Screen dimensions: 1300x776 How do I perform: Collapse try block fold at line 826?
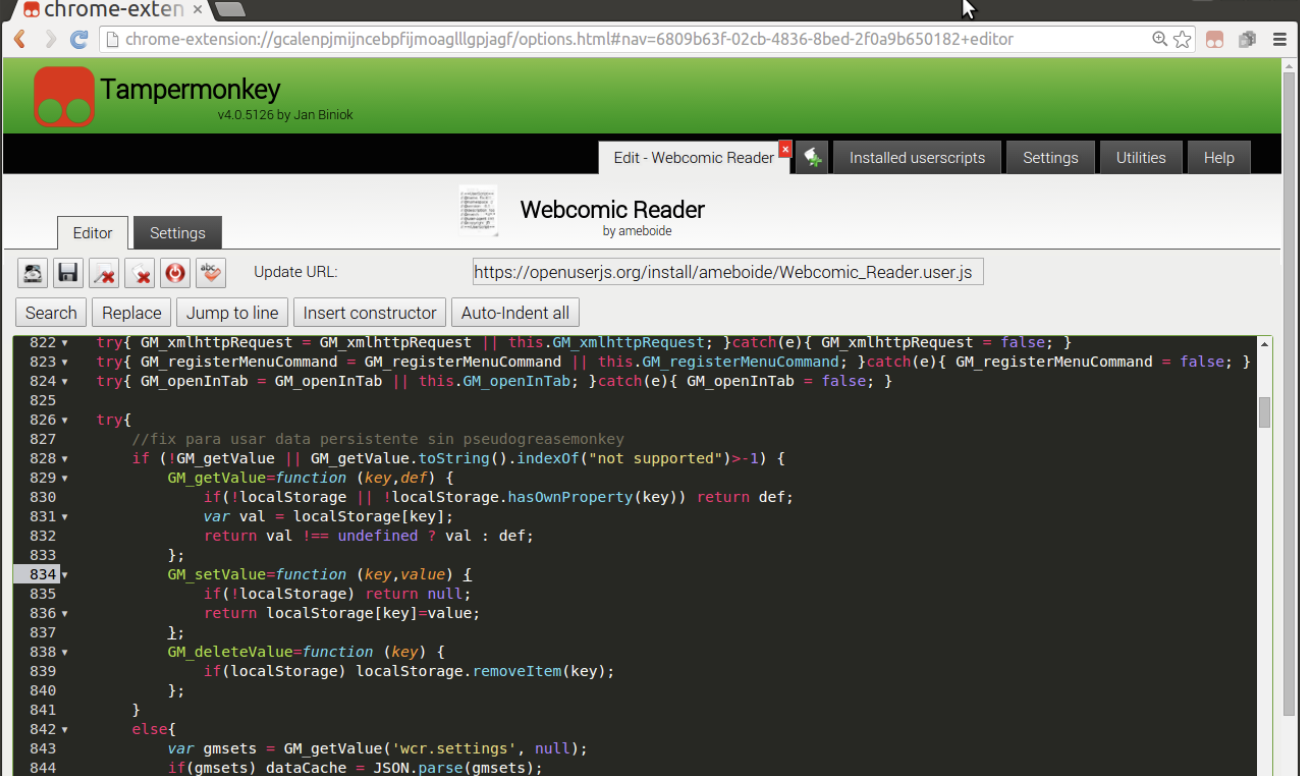(65, 420)
